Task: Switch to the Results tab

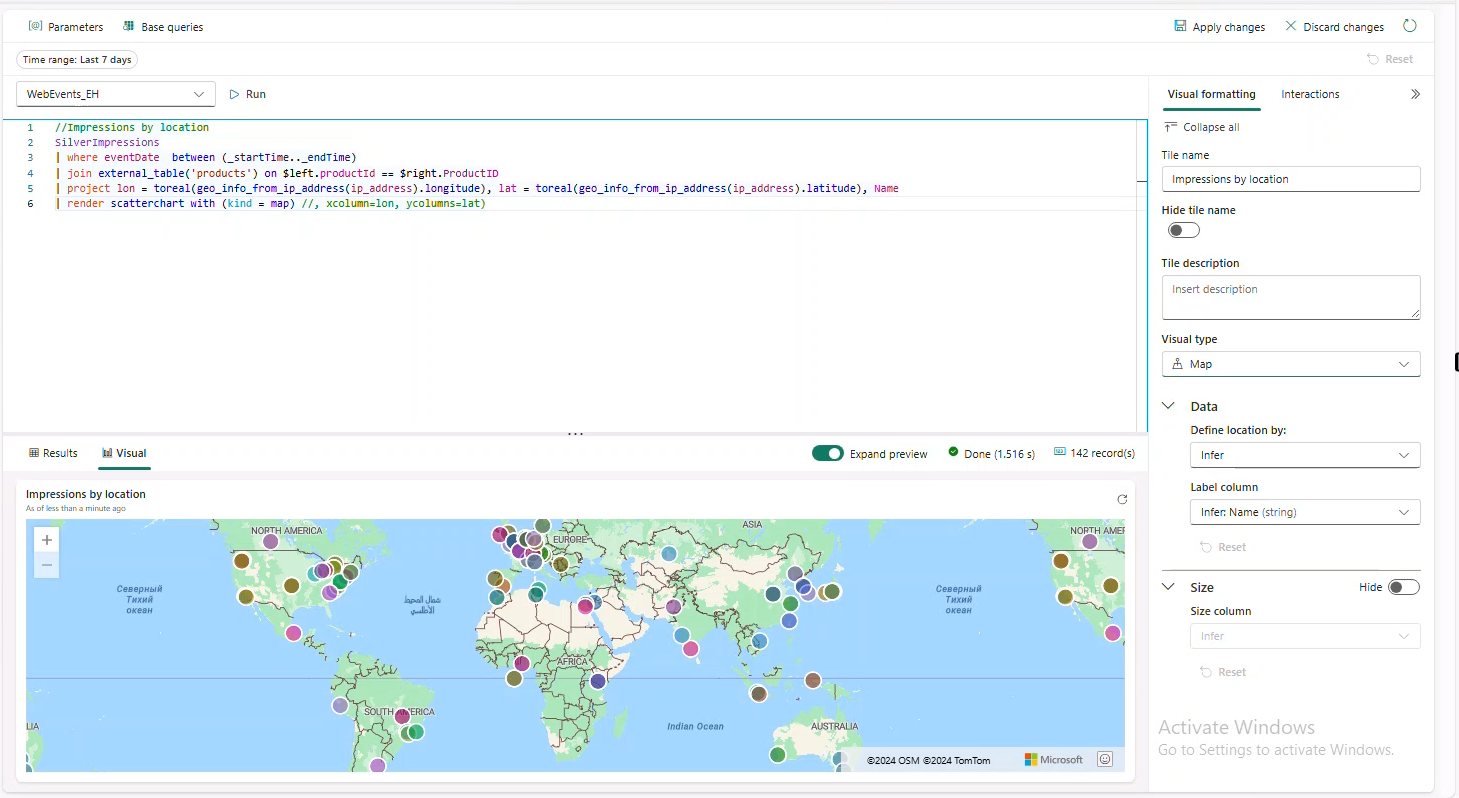Action: click(53, 453)
